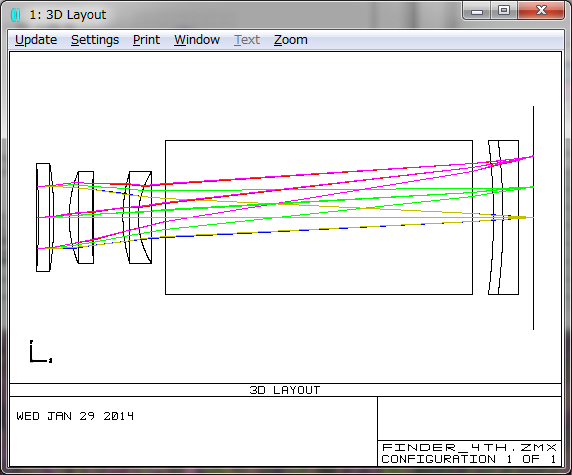
Task: Open the Print menu
Action: (x=146, y=40)
